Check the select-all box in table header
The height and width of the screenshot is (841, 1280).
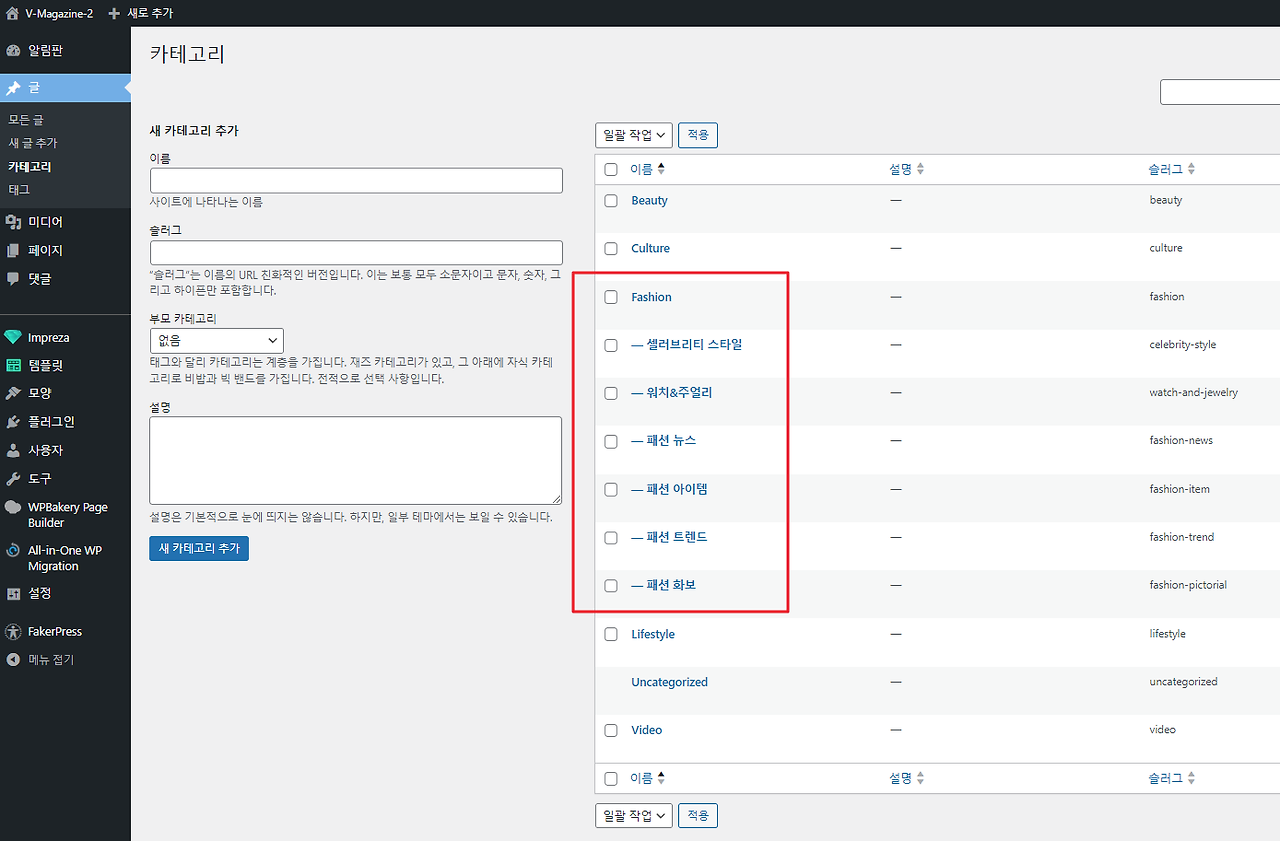pos(611,170)
